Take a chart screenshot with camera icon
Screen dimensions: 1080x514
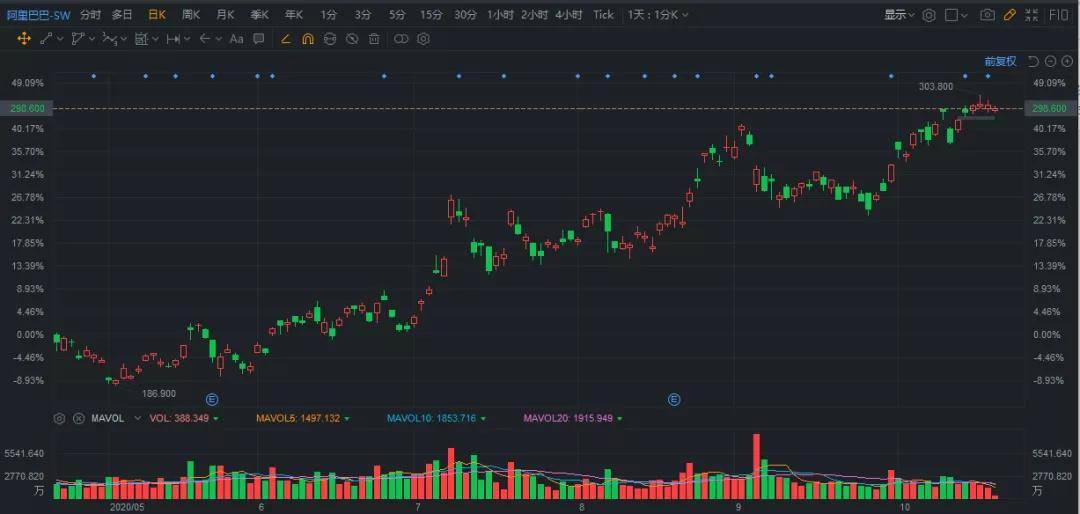987,15
